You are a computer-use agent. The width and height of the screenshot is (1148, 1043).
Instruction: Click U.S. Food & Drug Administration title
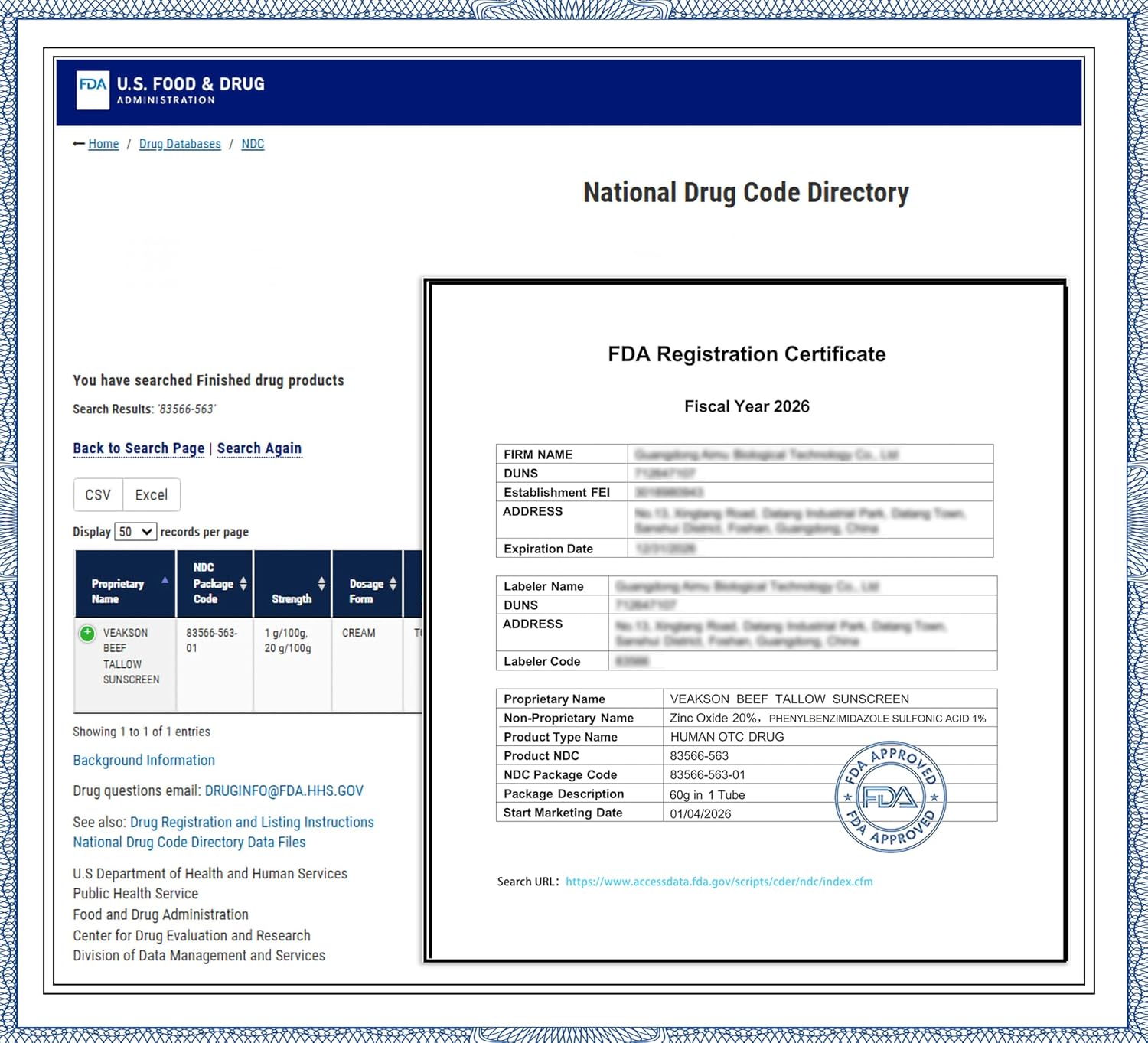click(x=191, y=90)
